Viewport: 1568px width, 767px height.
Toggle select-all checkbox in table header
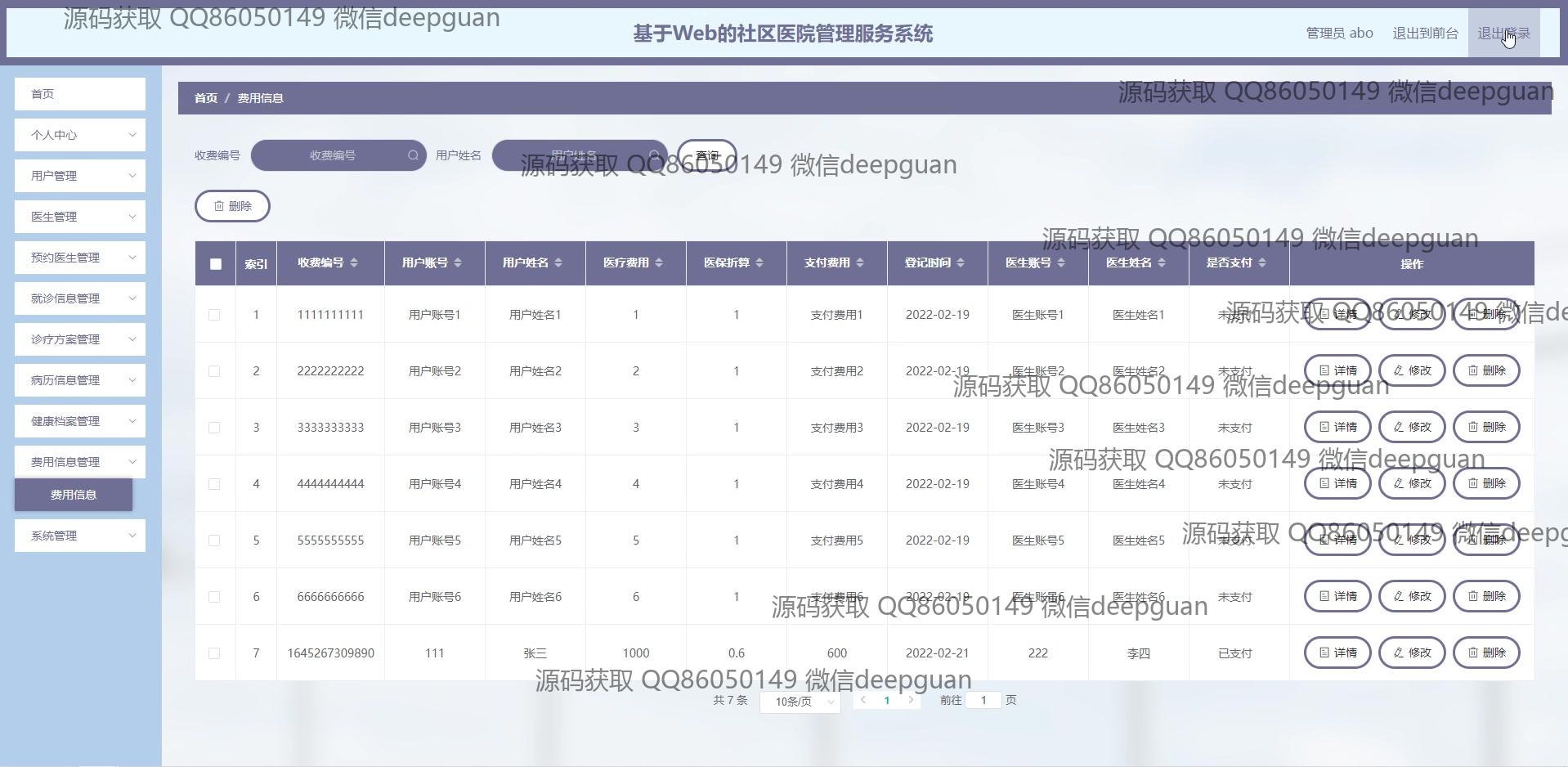[x=216, y=264]
